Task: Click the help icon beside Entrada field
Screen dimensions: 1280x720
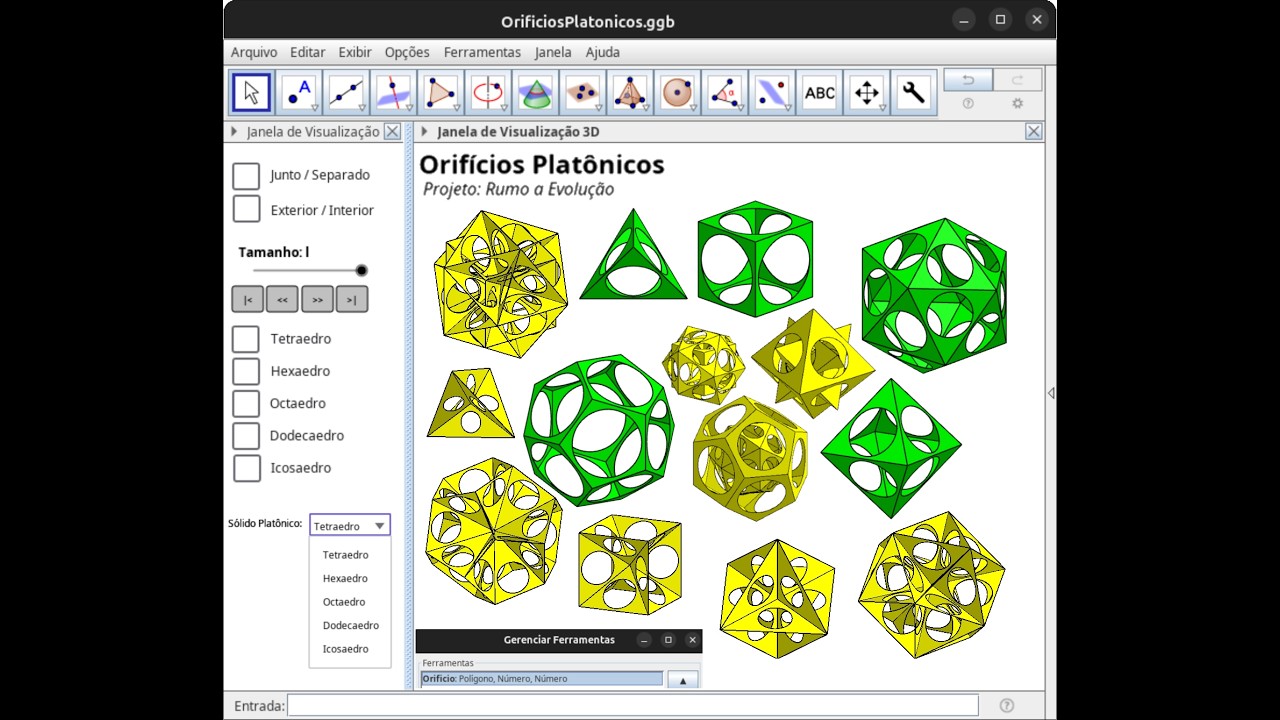Action: pyautogui.click(x=1007, y=705)
